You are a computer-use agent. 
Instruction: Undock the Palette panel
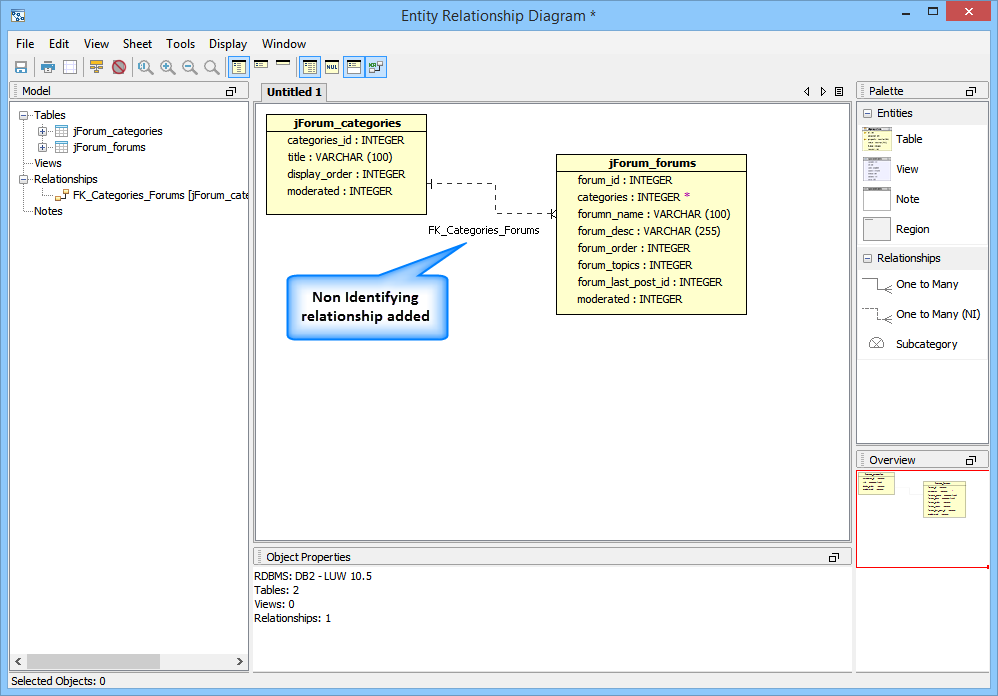coord(971,92)
